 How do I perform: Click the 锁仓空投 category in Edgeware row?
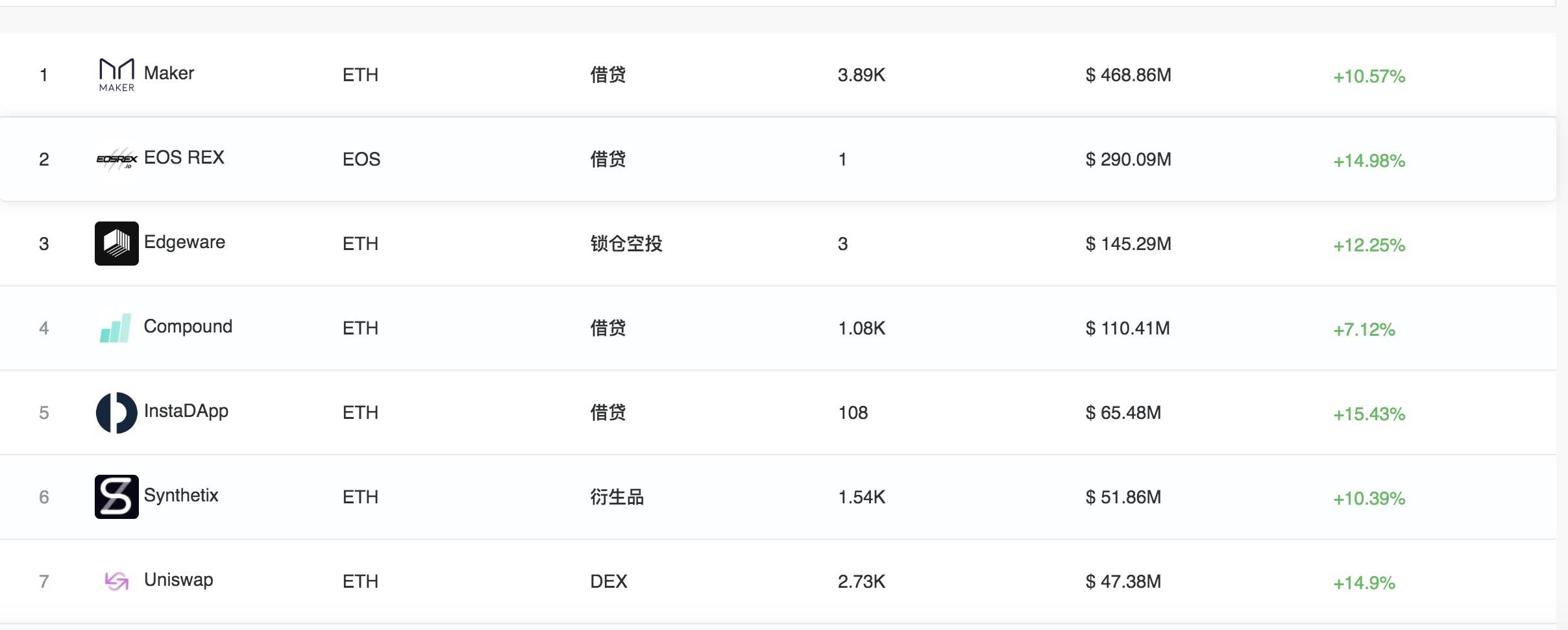coord(626,244)
